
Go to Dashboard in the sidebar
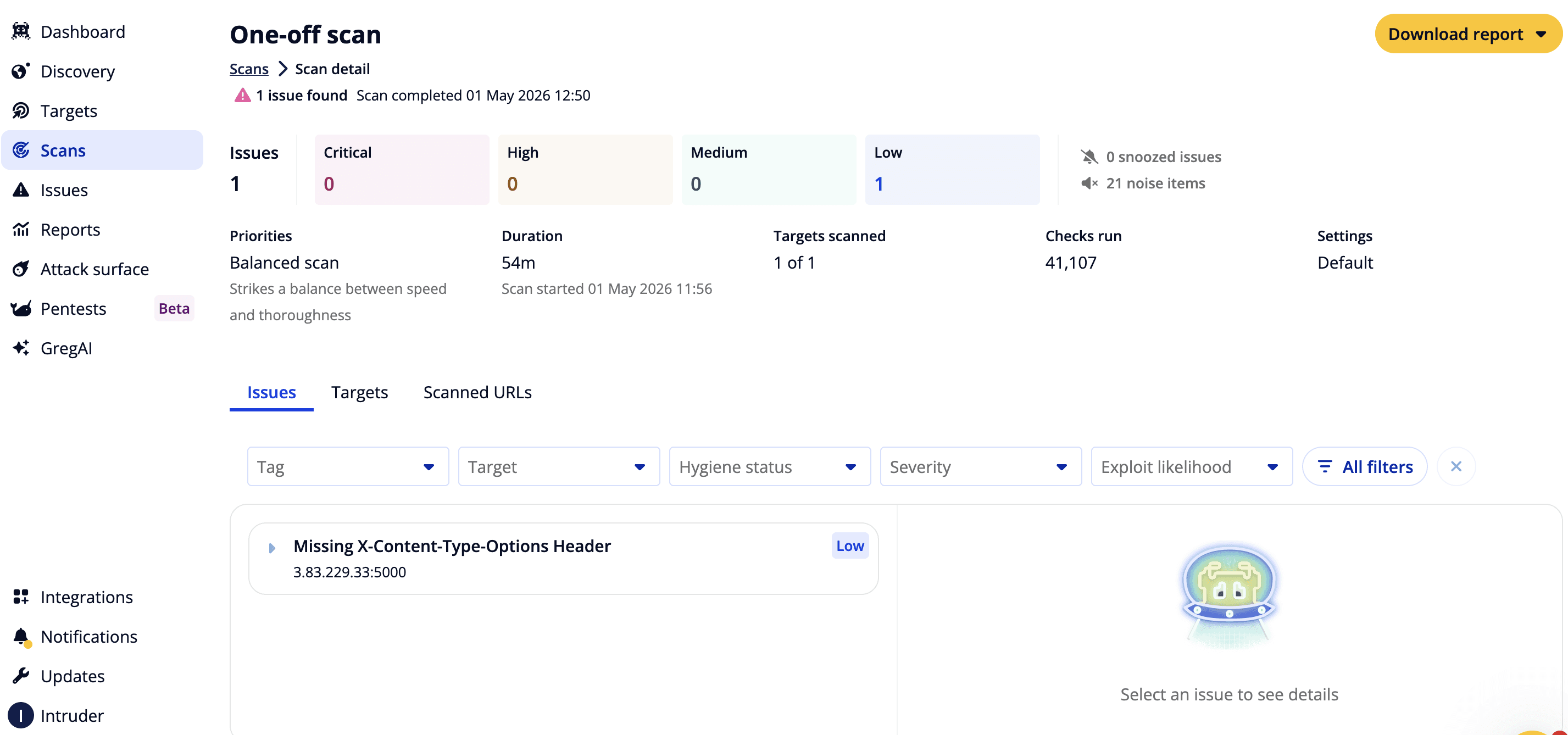[102, 31]
